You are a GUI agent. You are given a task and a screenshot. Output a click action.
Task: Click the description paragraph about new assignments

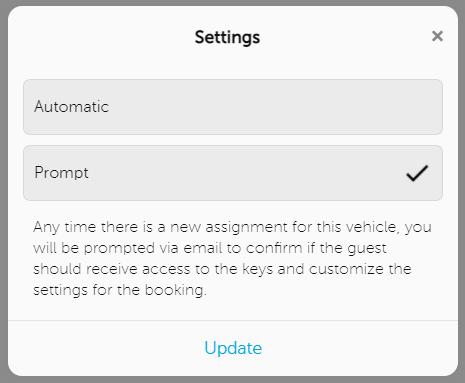[x=232, y=258]
